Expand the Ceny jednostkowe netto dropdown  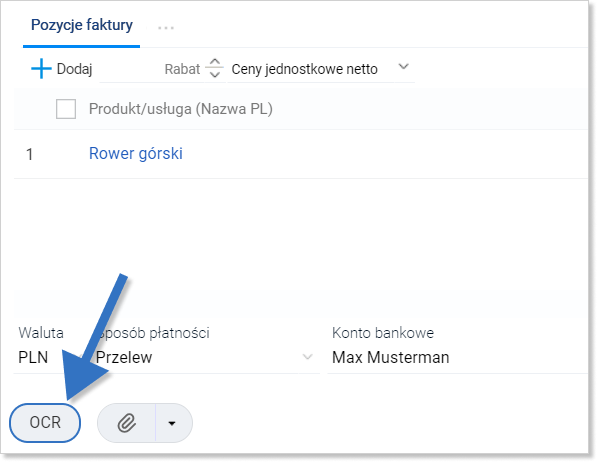[x=404, y=67]
